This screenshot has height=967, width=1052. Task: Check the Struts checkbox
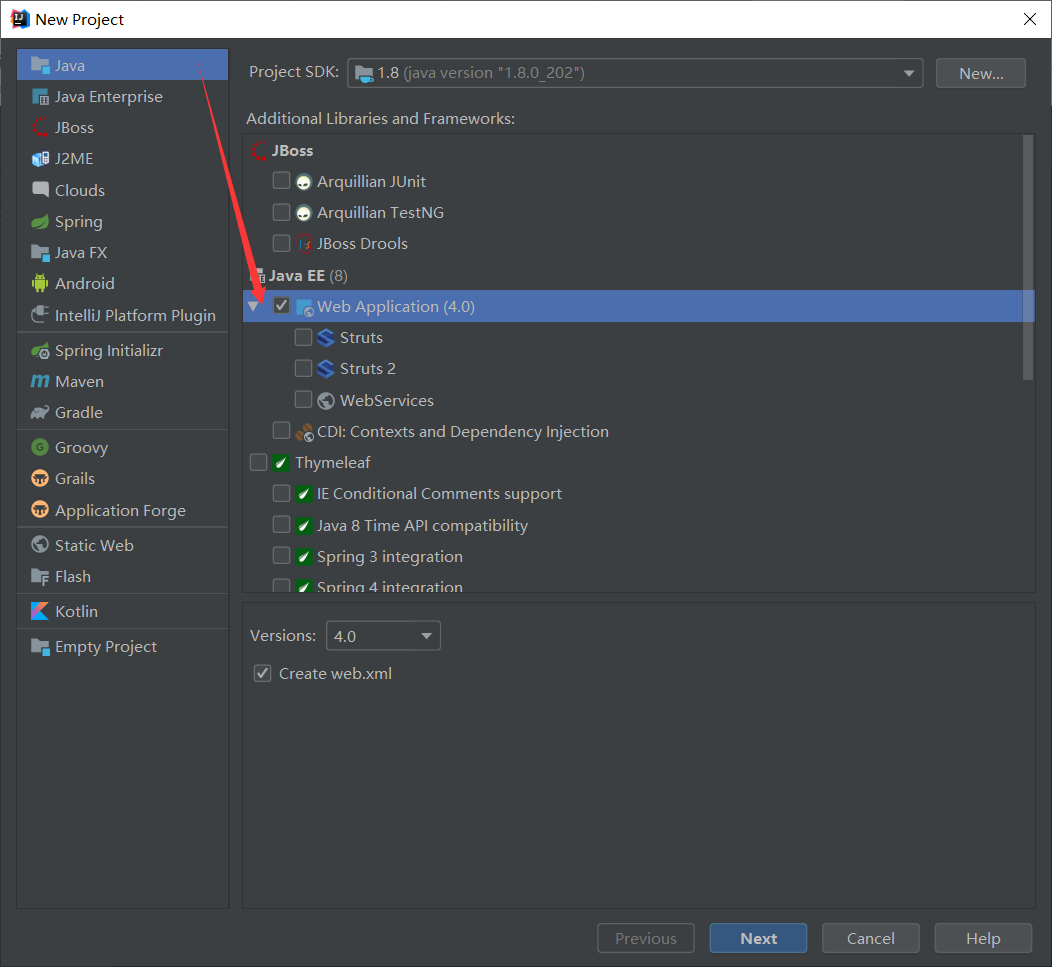pos(303,337)
